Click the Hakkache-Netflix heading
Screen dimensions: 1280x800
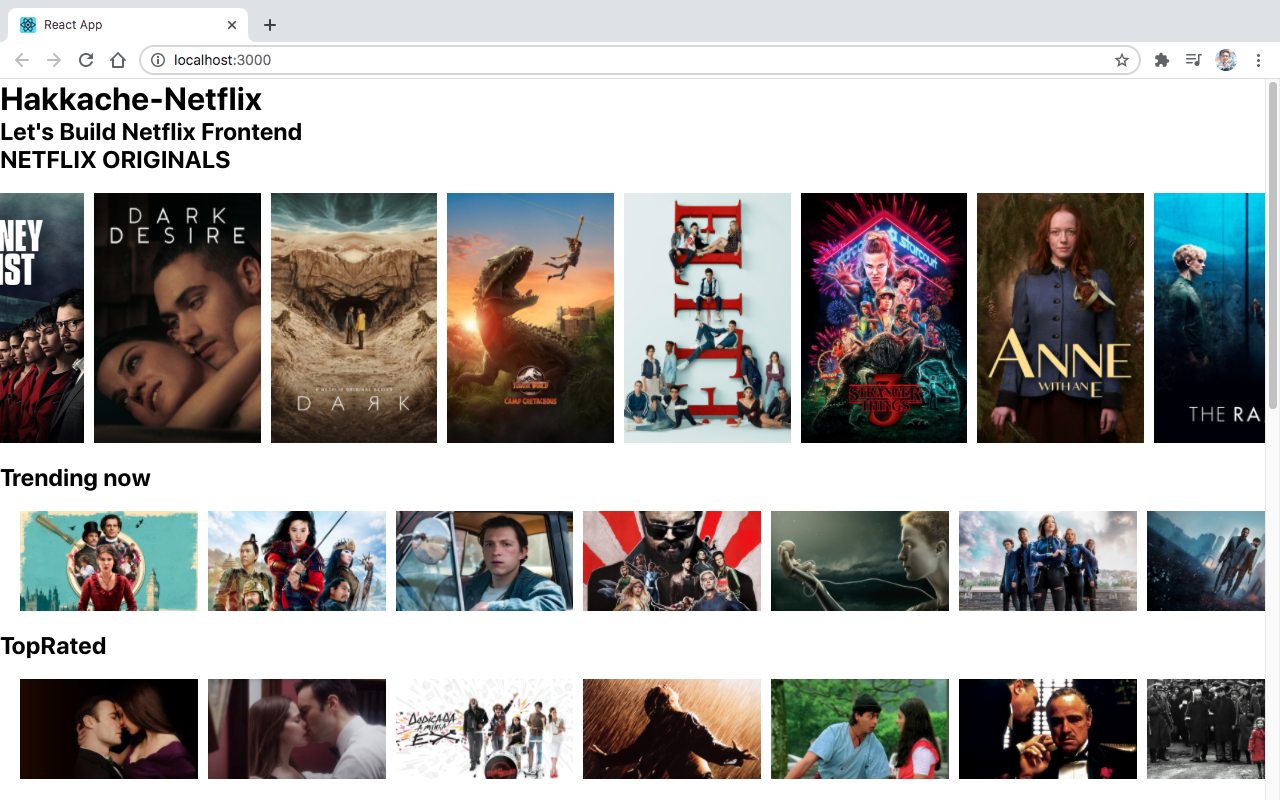tap(131, 99)
